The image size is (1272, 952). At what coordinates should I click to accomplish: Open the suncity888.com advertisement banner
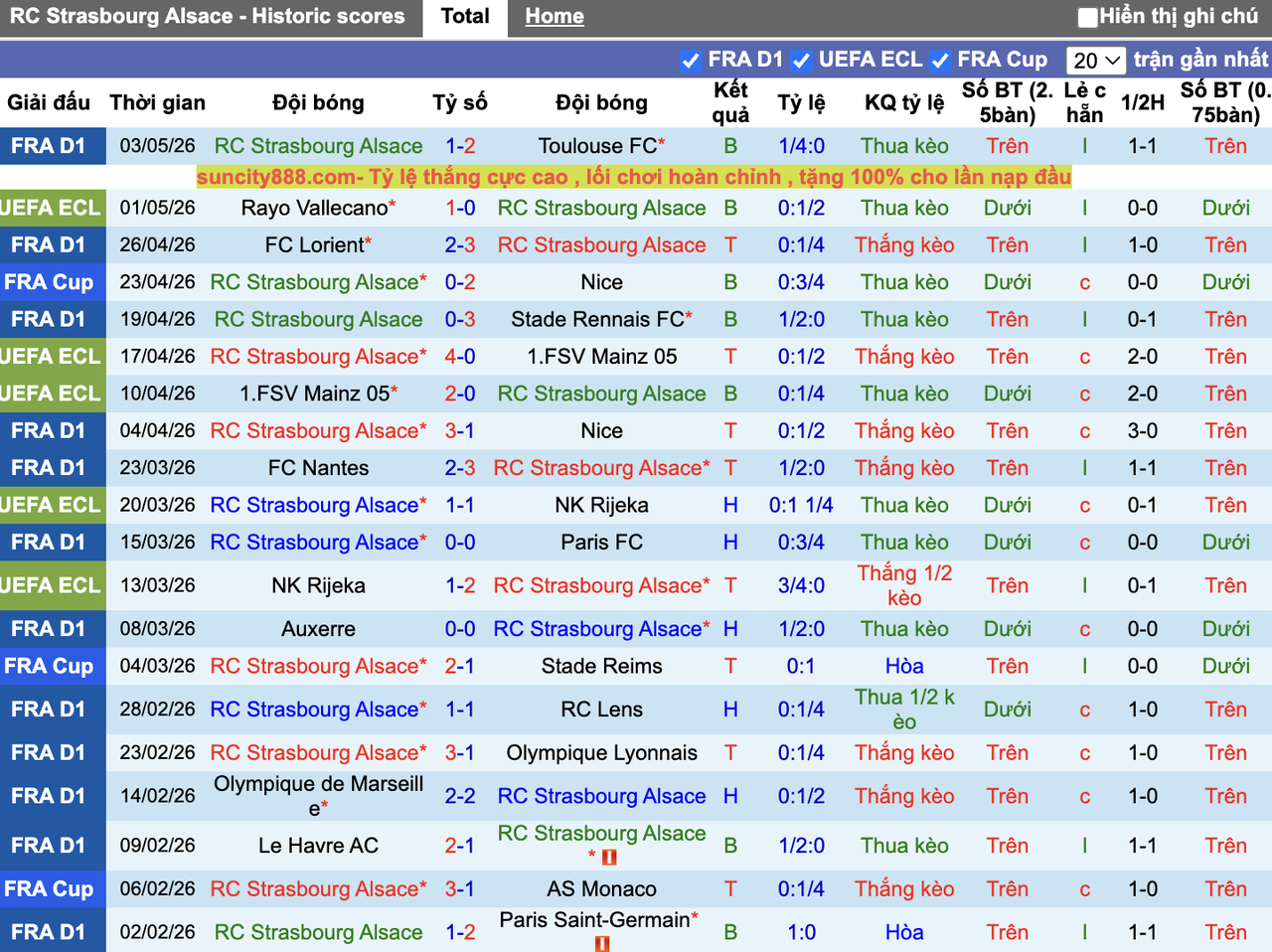(634, 177)
